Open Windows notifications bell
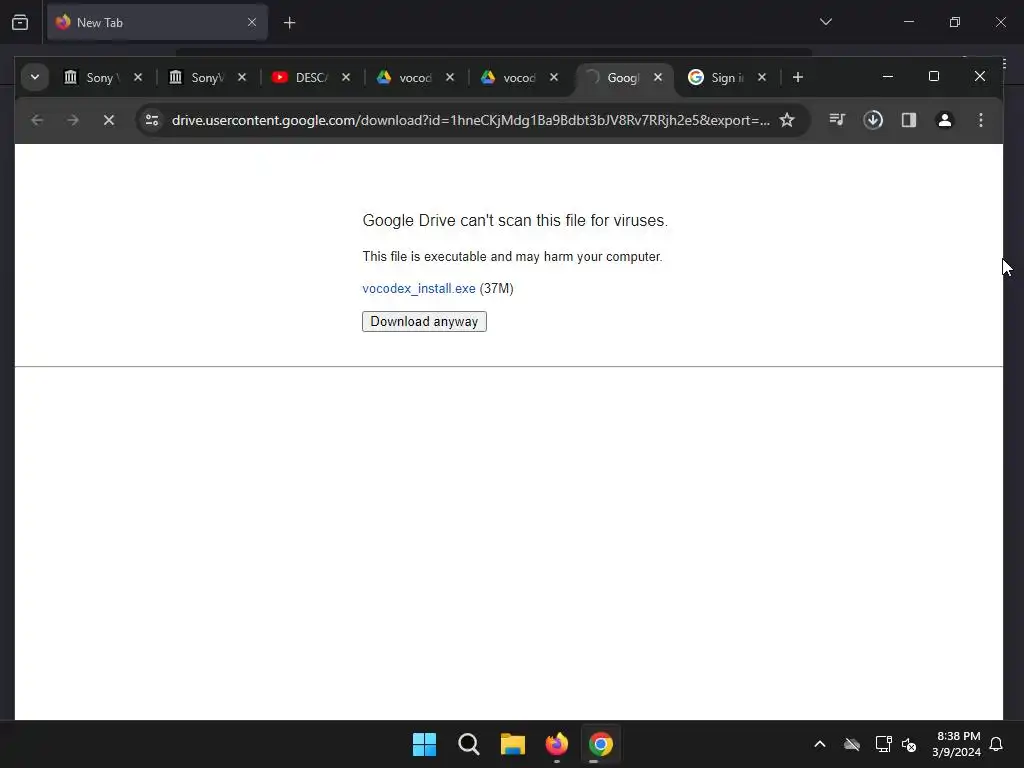Viewport: 1024px width, 768px height. click(x=997, y=744)
